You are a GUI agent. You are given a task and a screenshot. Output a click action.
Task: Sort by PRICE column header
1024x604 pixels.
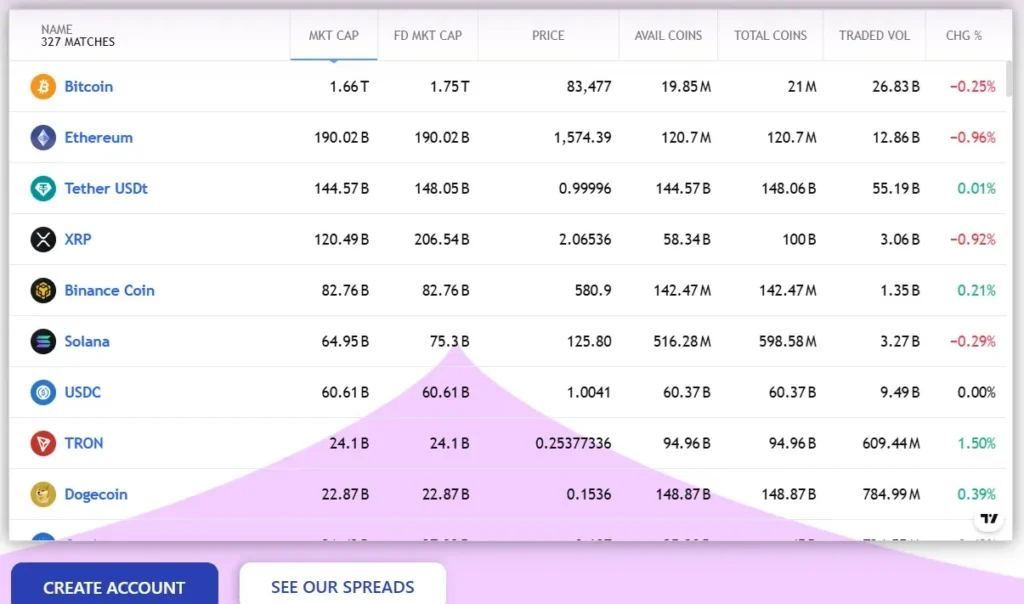[548, 36]
